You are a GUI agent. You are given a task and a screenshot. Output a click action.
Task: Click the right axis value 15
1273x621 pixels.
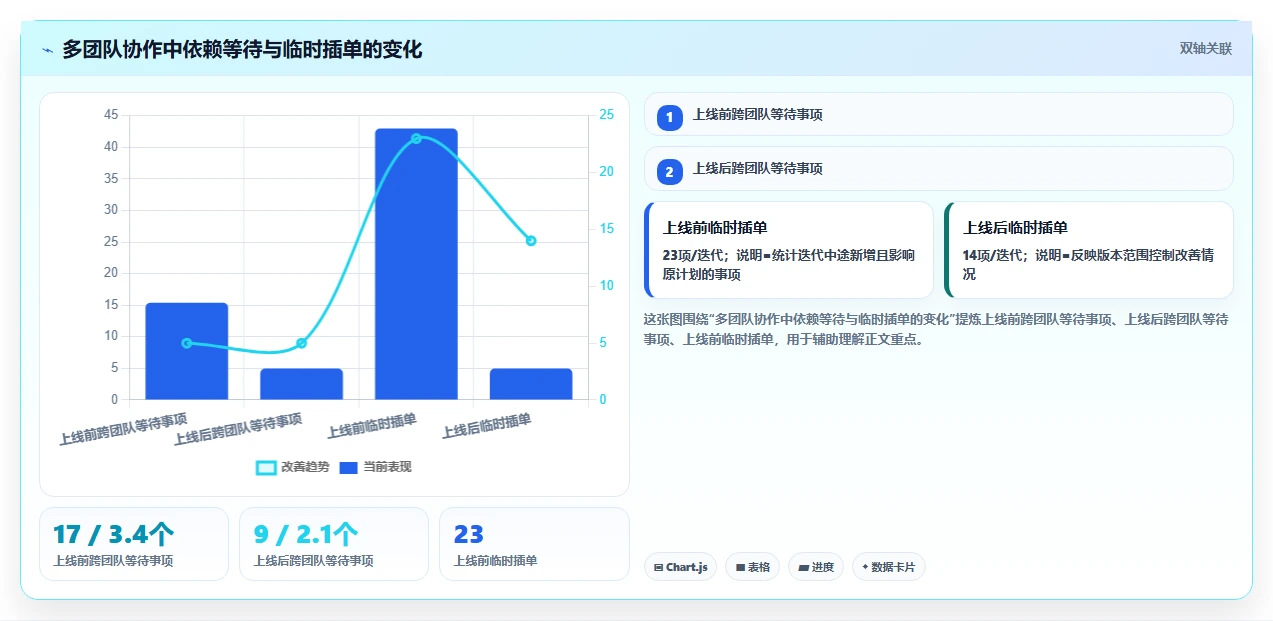click(607, 229)
